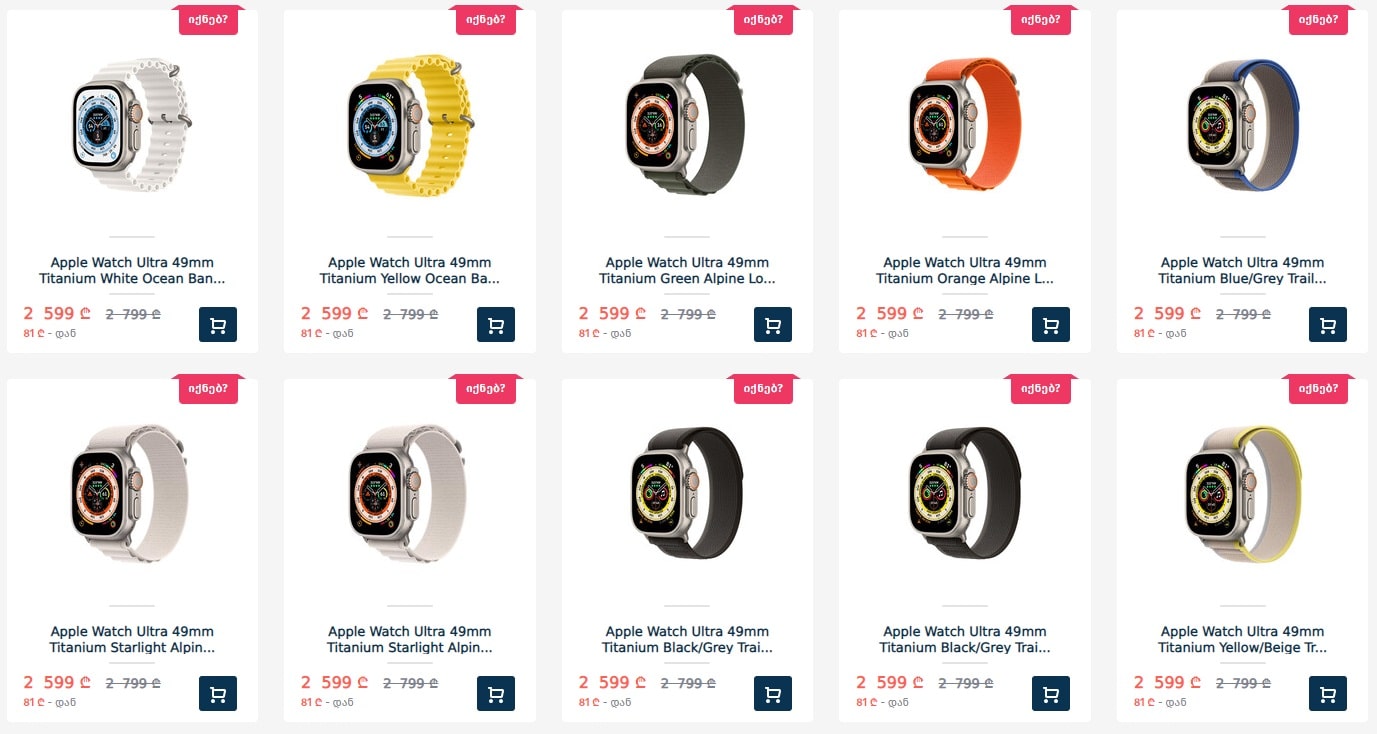The height and width of the screenshot is (734, 1377).
Task: Add Yellow/Beige Trail watch to cart
Action: [x=1328, y=694]
